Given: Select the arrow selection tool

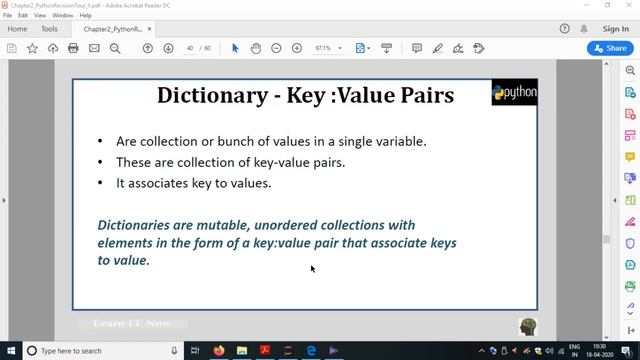Looking at the screenshot, I should click(235, 48).
